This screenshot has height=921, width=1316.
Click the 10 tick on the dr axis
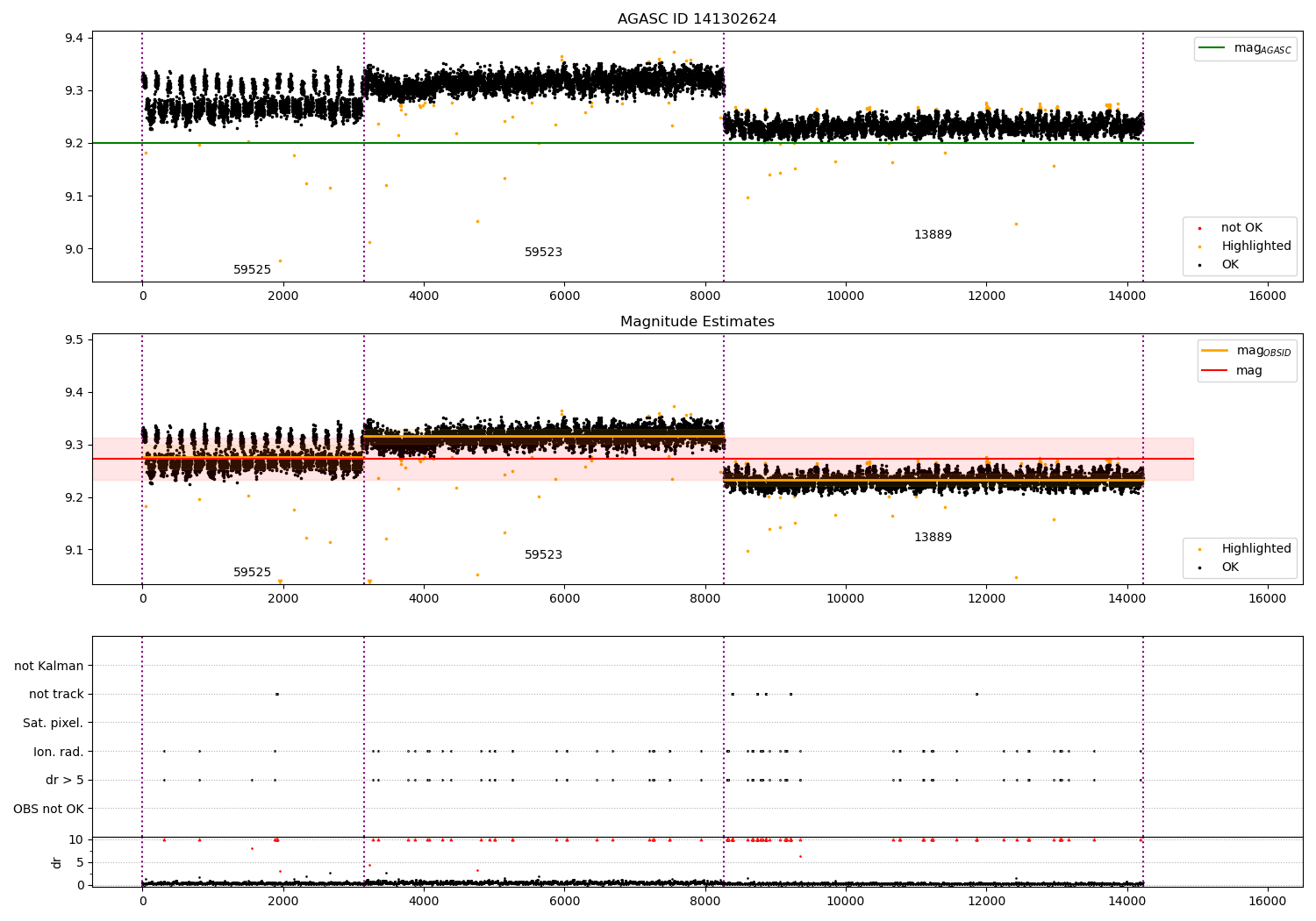tap(77, 840)
